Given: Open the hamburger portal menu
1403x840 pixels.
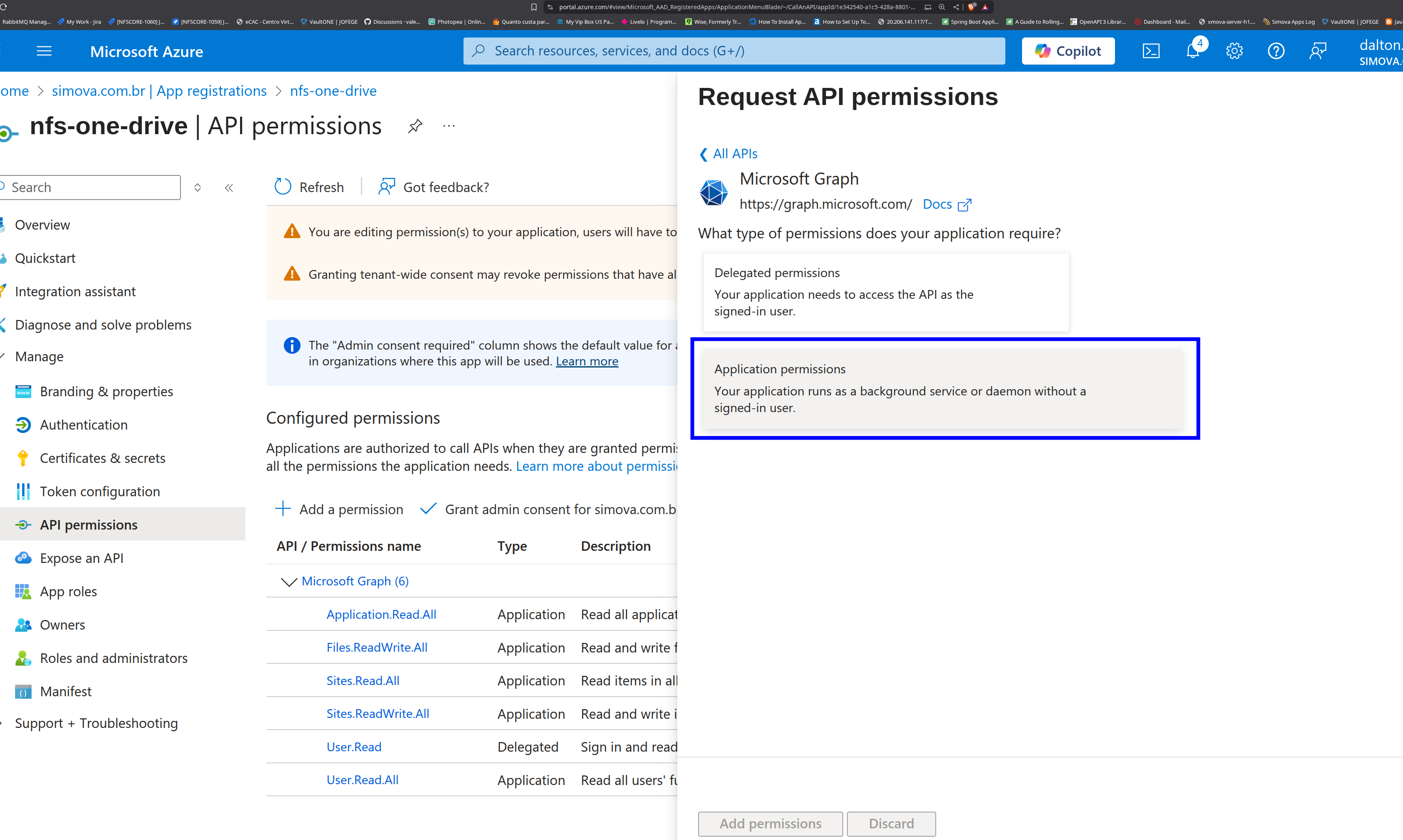Looking at the screenshot, I should pyautogui.click(x=44, y=52).
